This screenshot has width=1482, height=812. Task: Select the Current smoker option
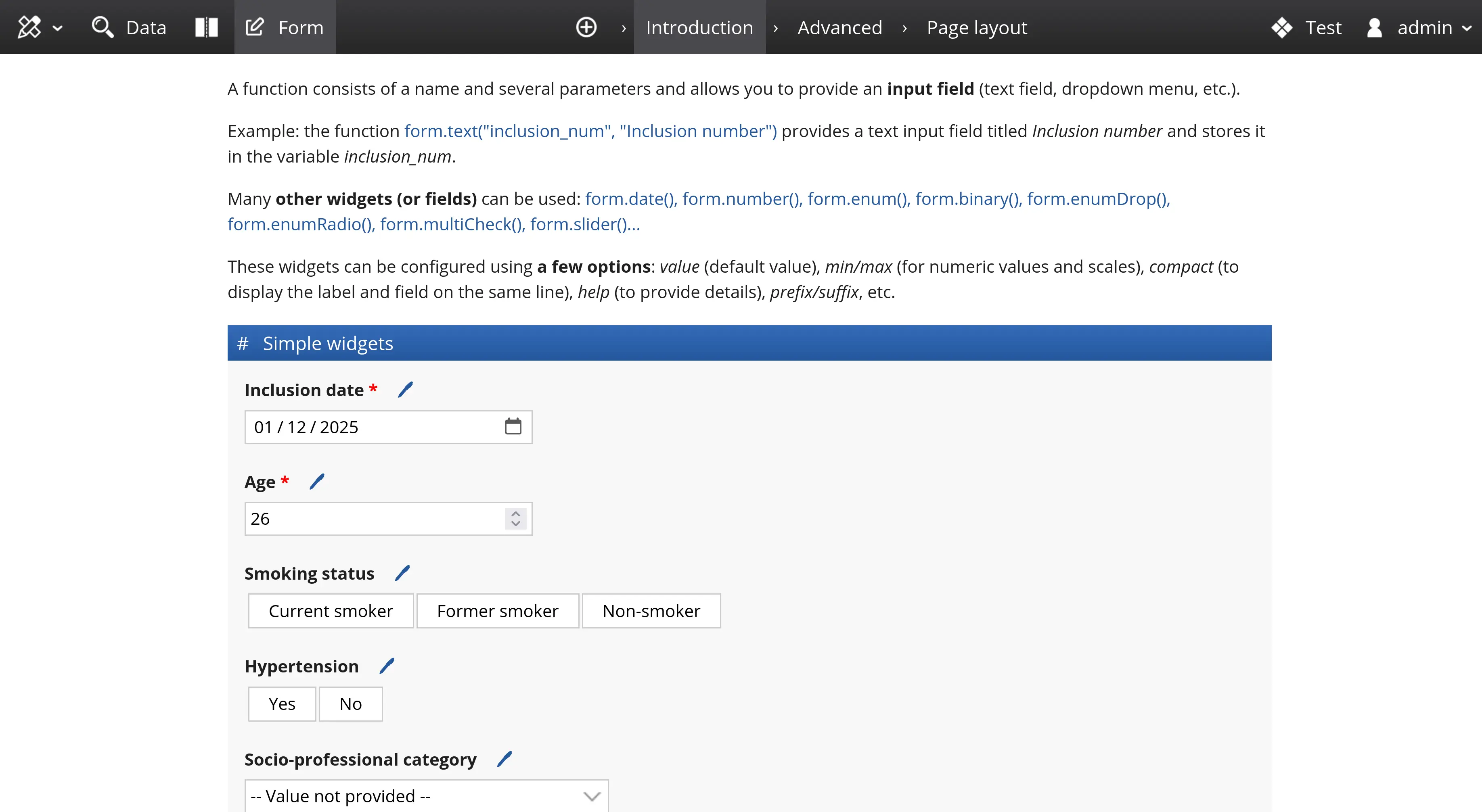point(330,611)
